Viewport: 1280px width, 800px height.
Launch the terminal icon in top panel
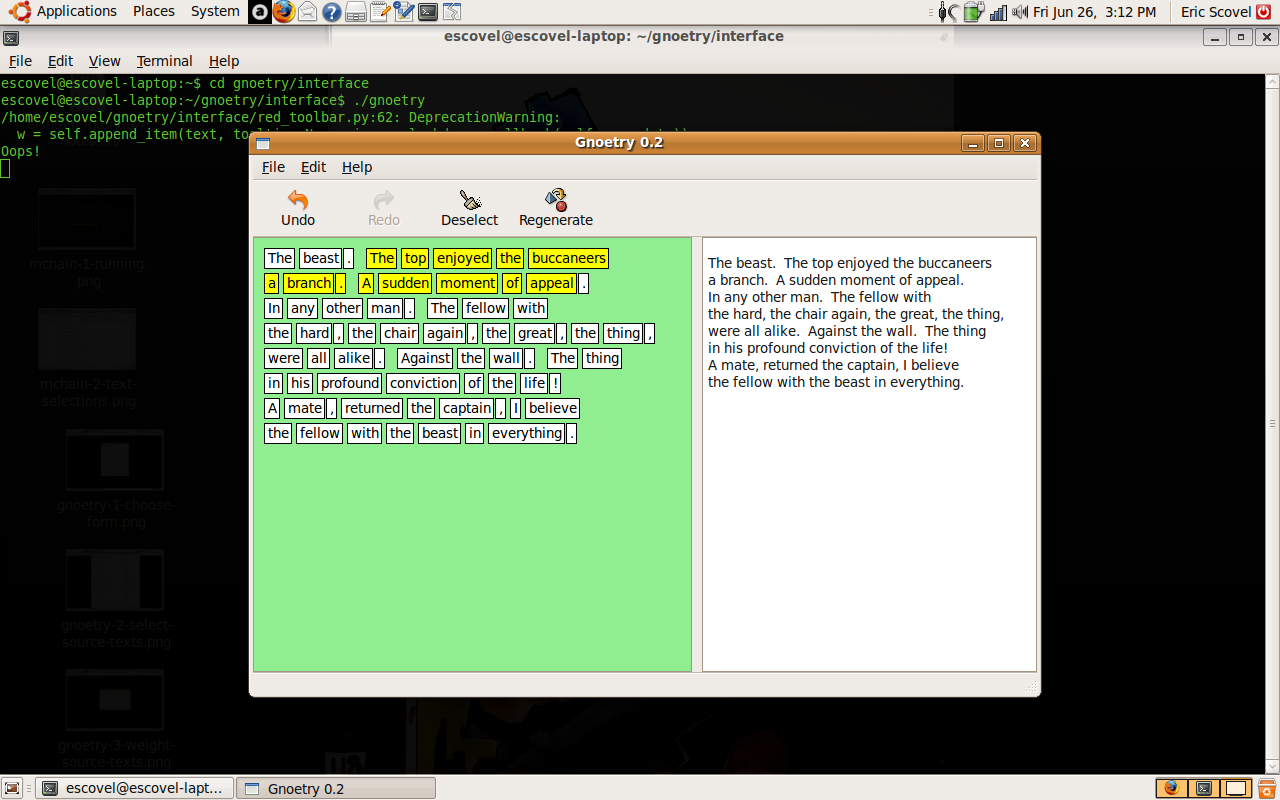(428, 12)
